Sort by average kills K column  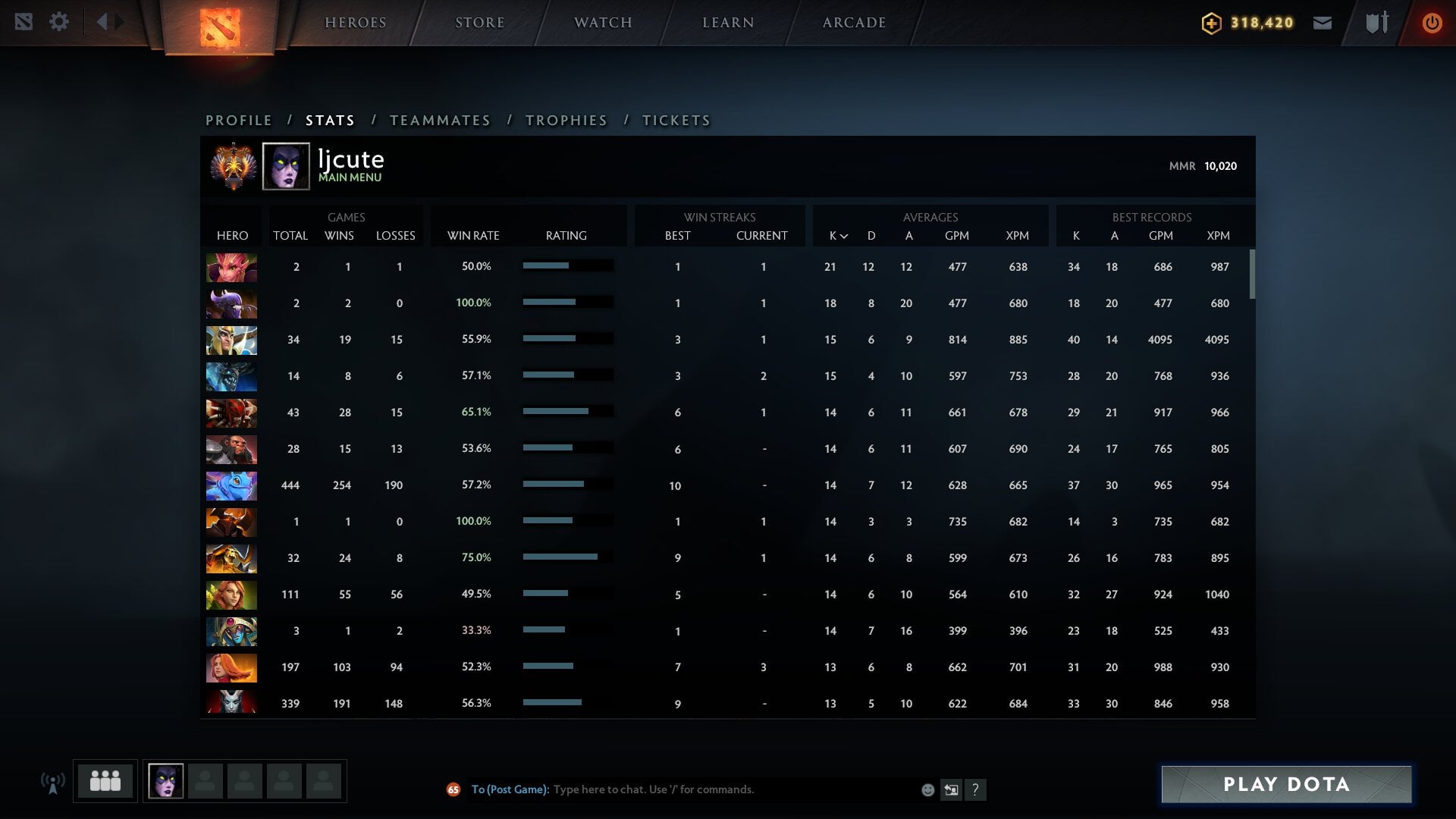pos(838,236)
